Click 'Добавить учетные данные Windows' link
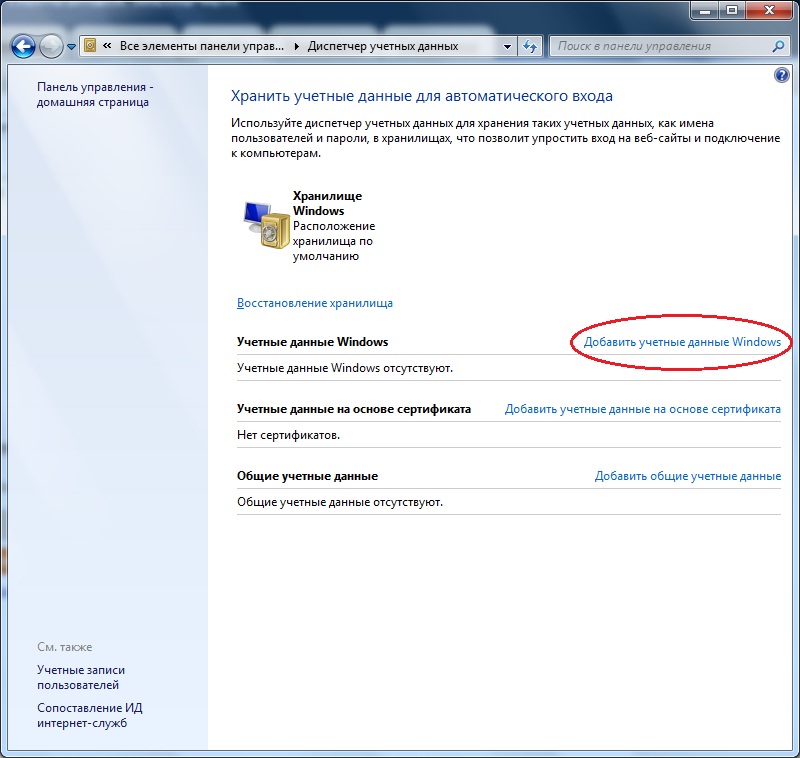The width and height of the screenshot is (800, 758). pyautogui.click(x=682, y=342)
